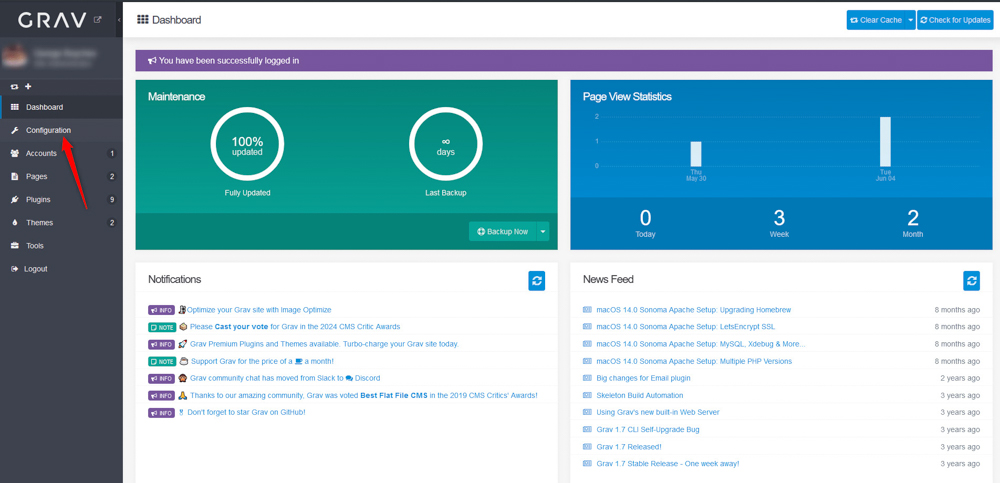Open 'Upgrading Homebrew' news article
1000x483 pixels.
click(693, 309)
